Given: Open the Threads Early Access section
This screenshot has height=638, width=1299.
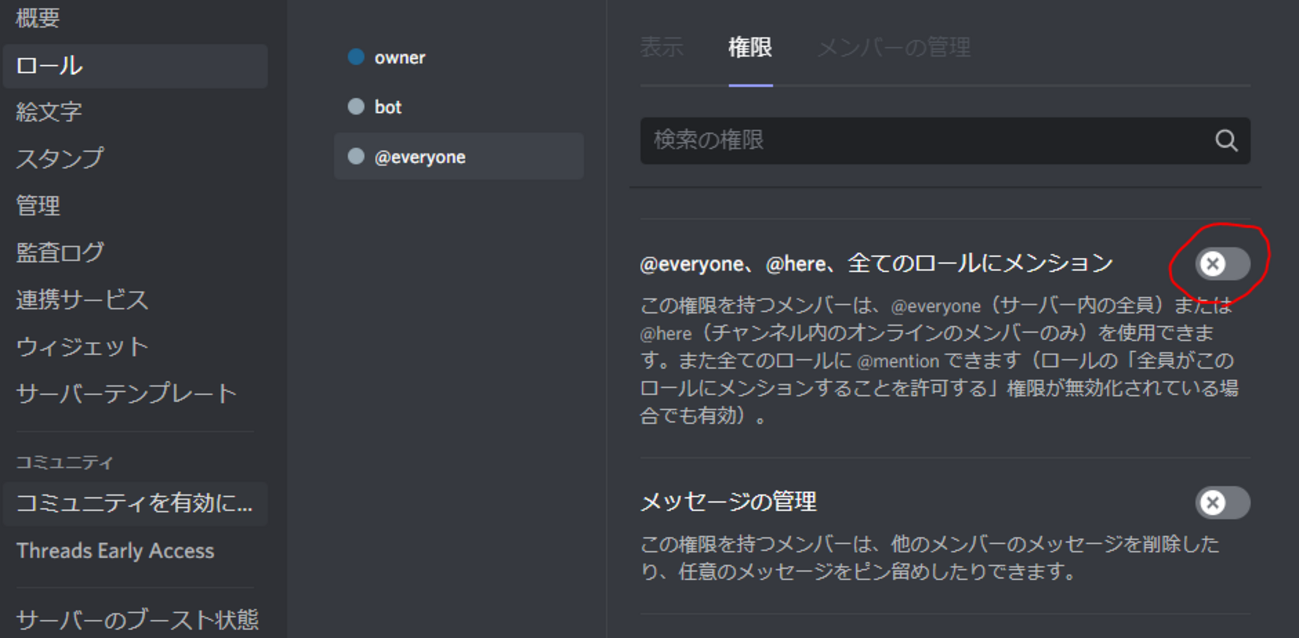Looking at the screenshot, I should (115, 550).
